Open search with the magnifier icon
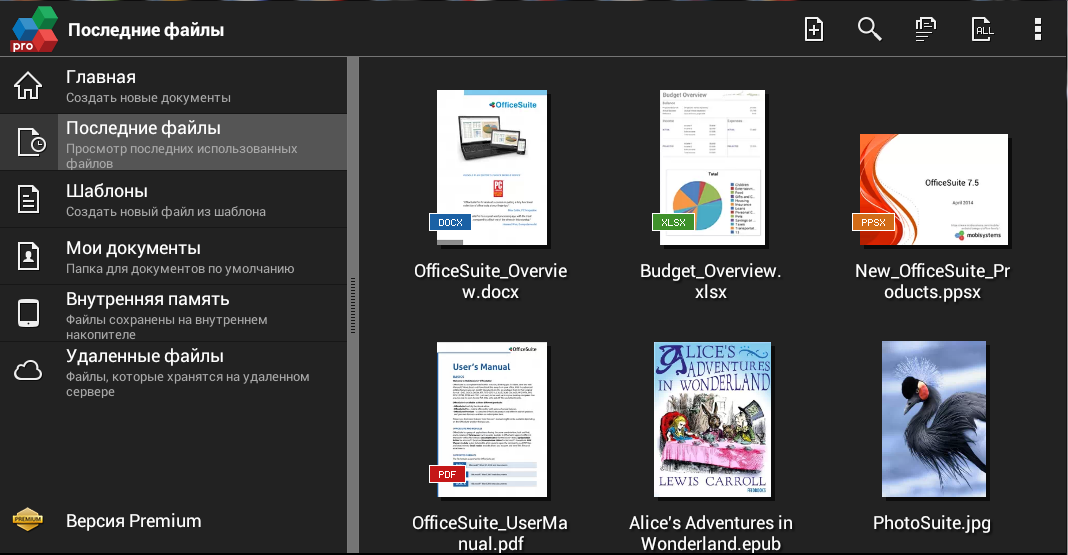 tap(869, 30)
